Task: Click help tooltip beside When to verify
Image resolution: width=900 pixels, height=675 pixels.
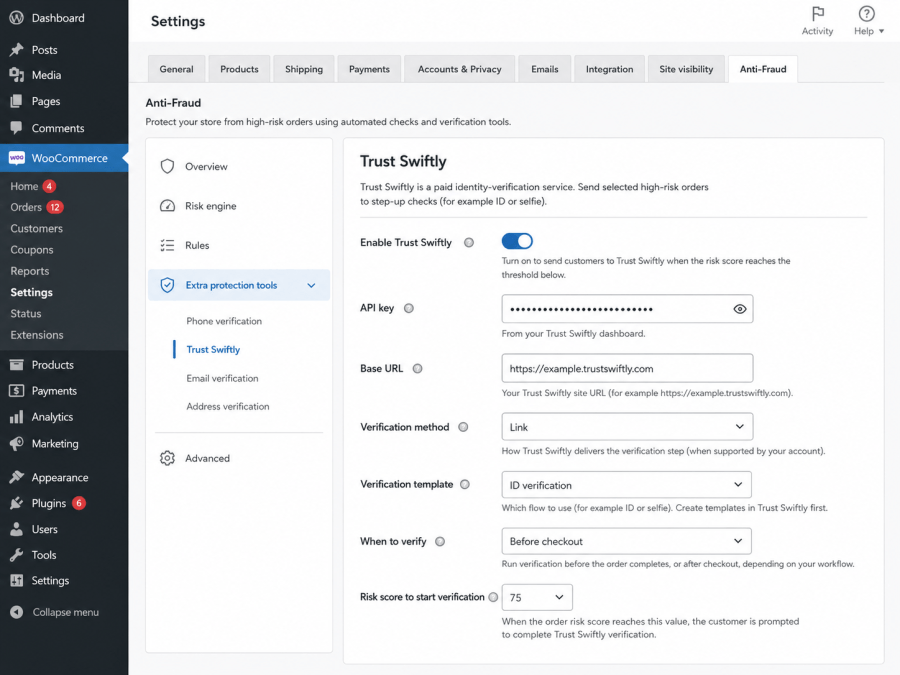Action: tap(440, 541)
